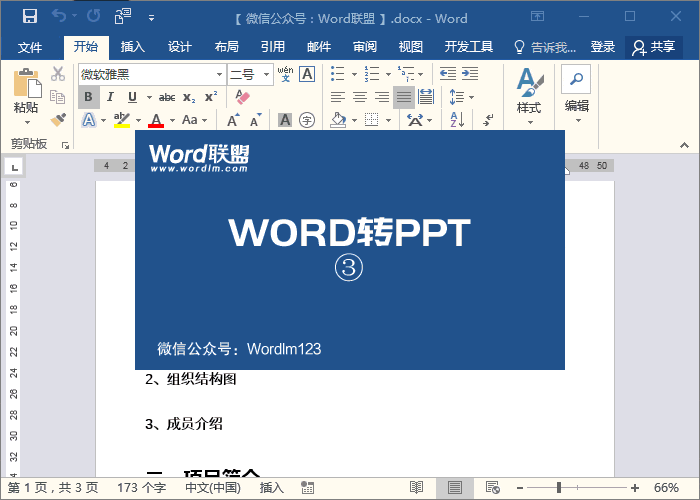Click the increase indent icon
The width and height of the screenshot is (700, 500).
click(x=470, y=74)
